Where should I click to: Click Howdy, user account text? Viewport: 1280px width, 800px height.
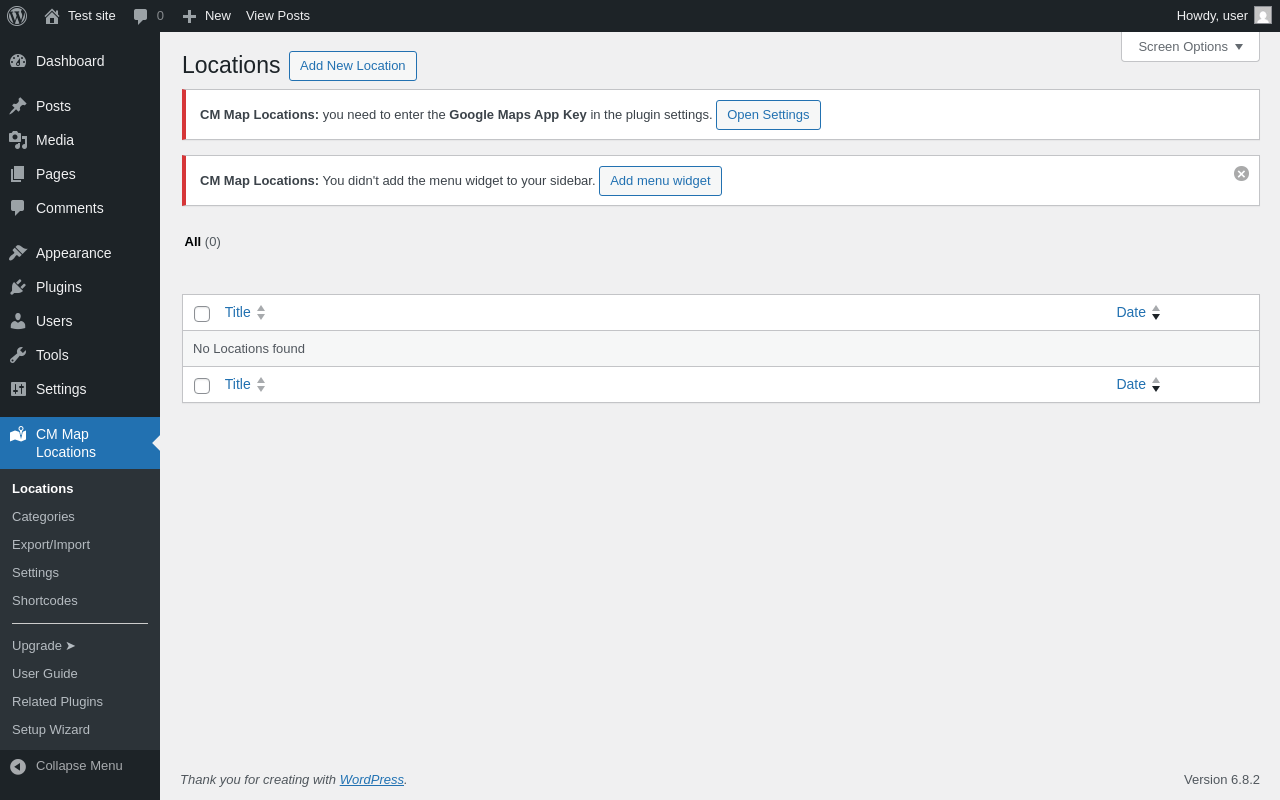click(1212, 16)
